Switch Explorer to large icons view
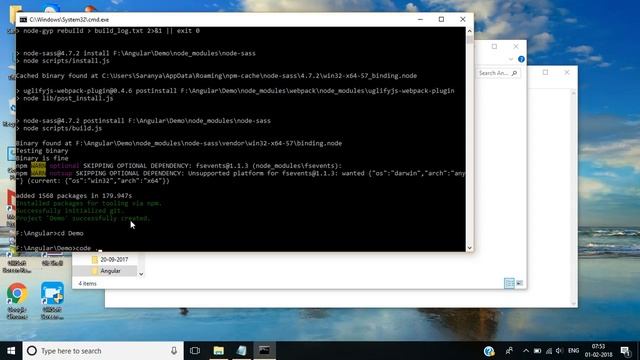Screen dimensions: 640x360 (x=520, y=283)
